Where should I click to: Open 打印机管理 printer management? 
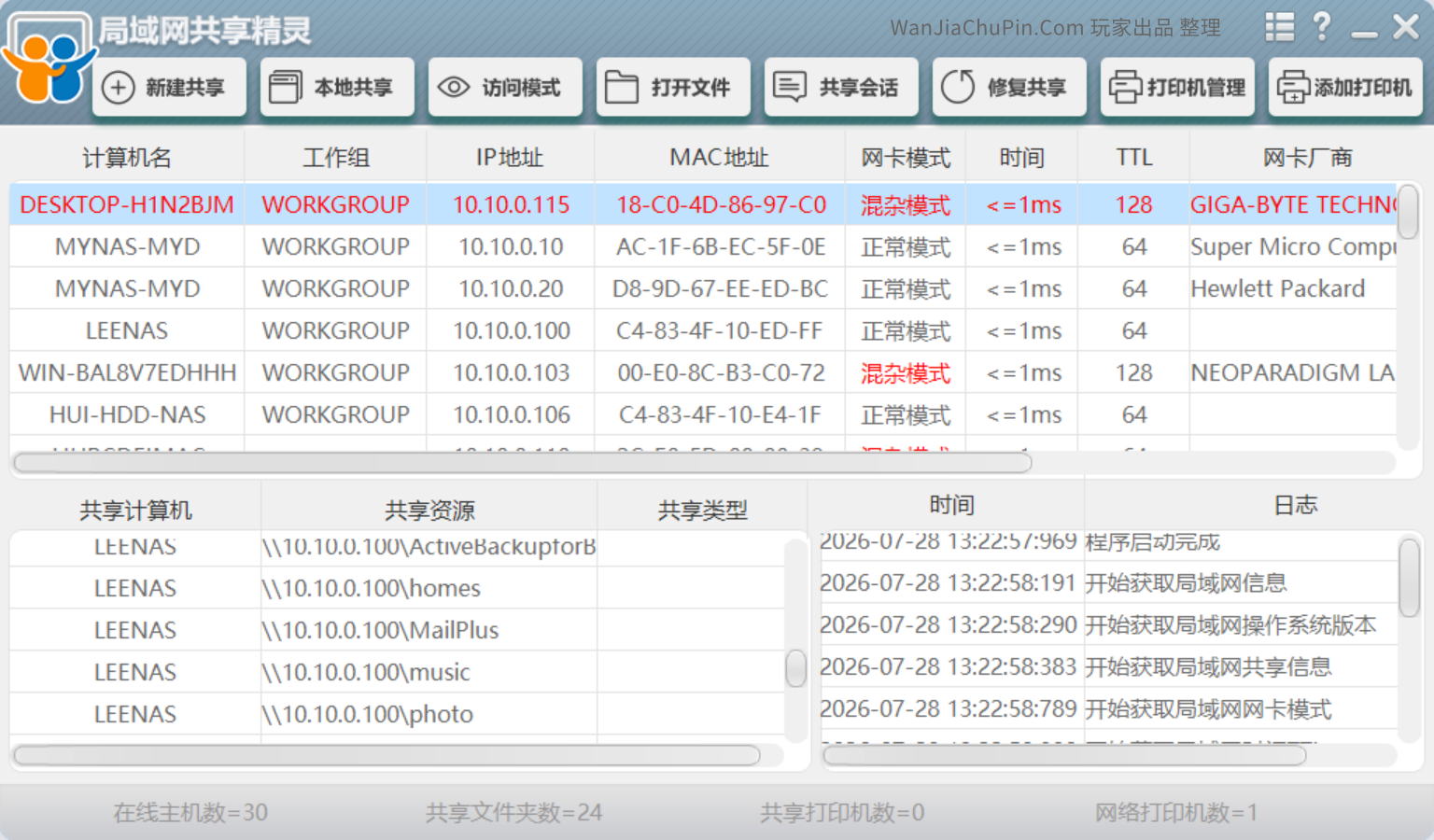[1177, 88]
